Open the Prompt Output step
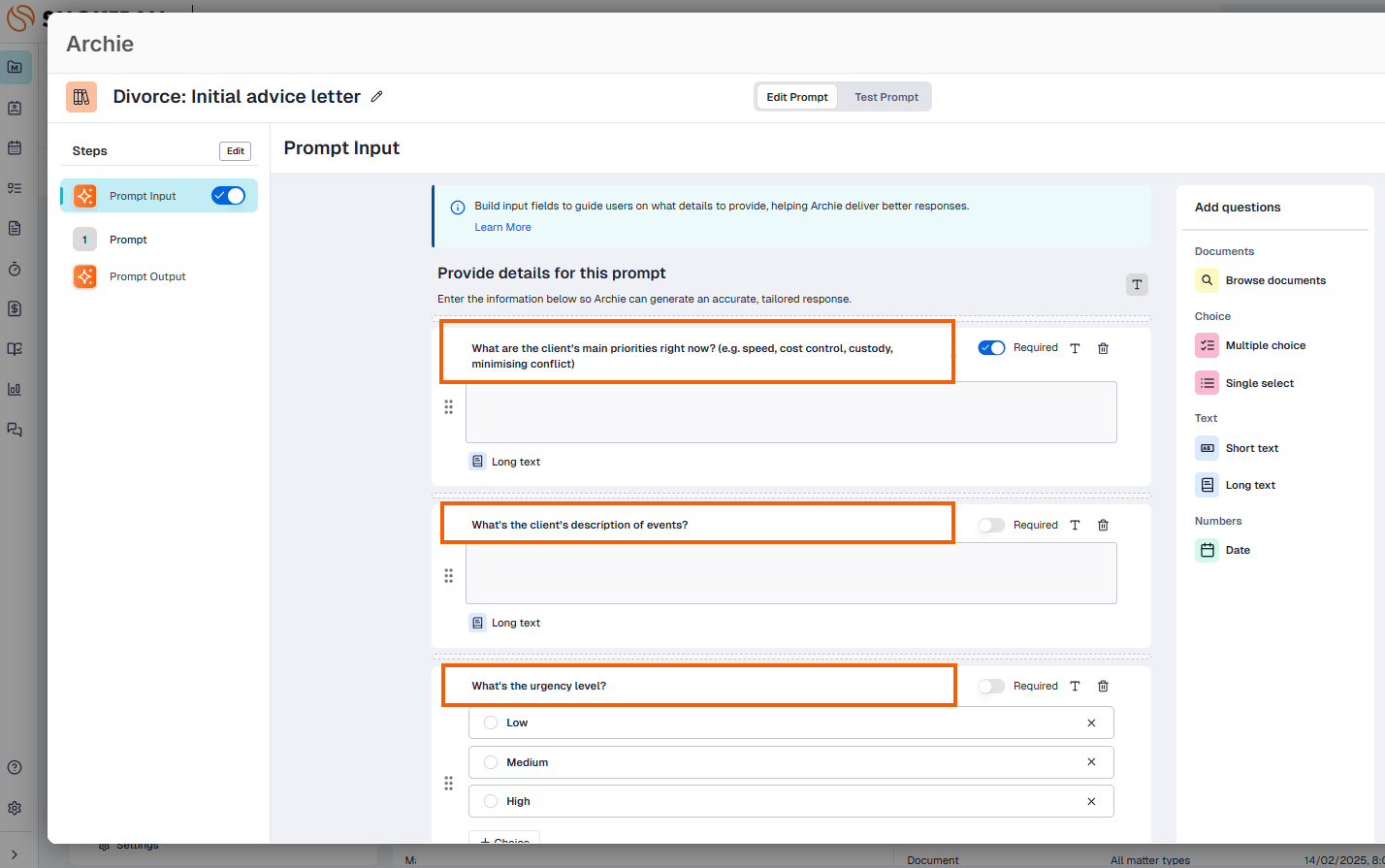Screen dimensions: 1385x868 (x=146, y=276)
